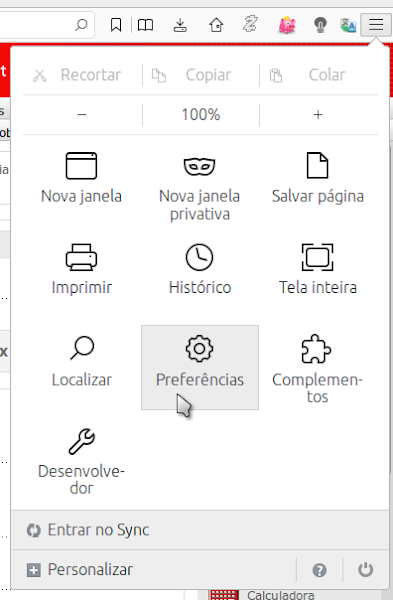Show downloads via the arrow icon
The image size is (393, 600).
pos(180,25)
